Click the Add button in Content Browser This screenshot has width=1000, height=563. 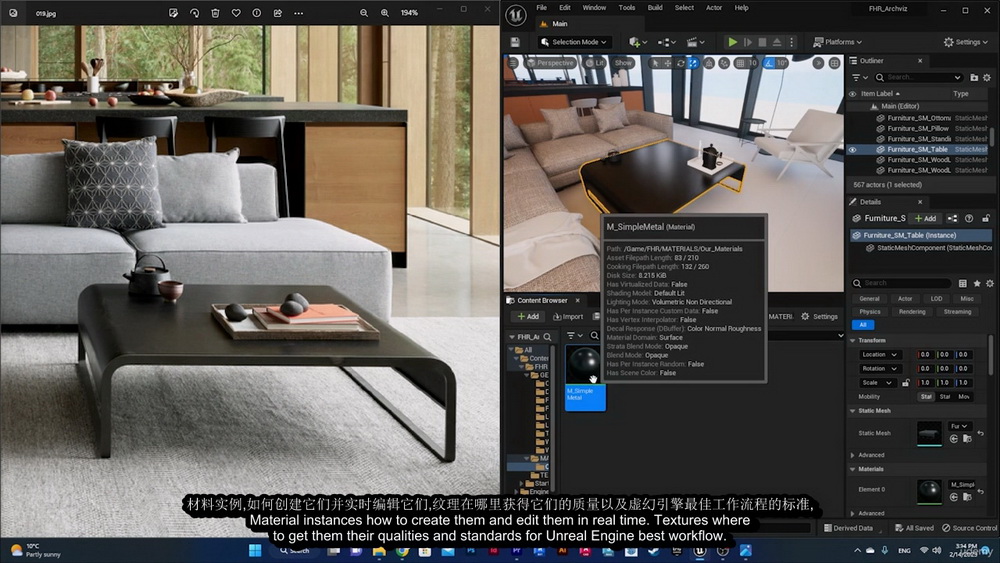tap(528, 316)
